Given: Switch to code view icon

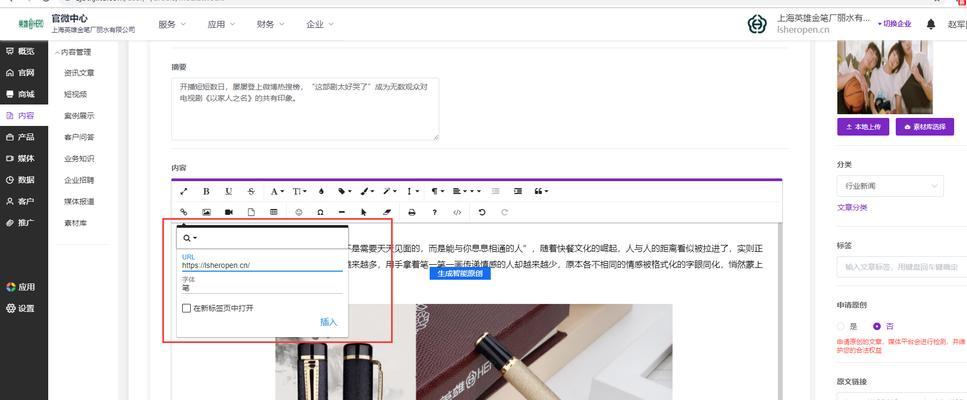Looking at the screenshot, I should pyautogui.click(x=457, y=212).
